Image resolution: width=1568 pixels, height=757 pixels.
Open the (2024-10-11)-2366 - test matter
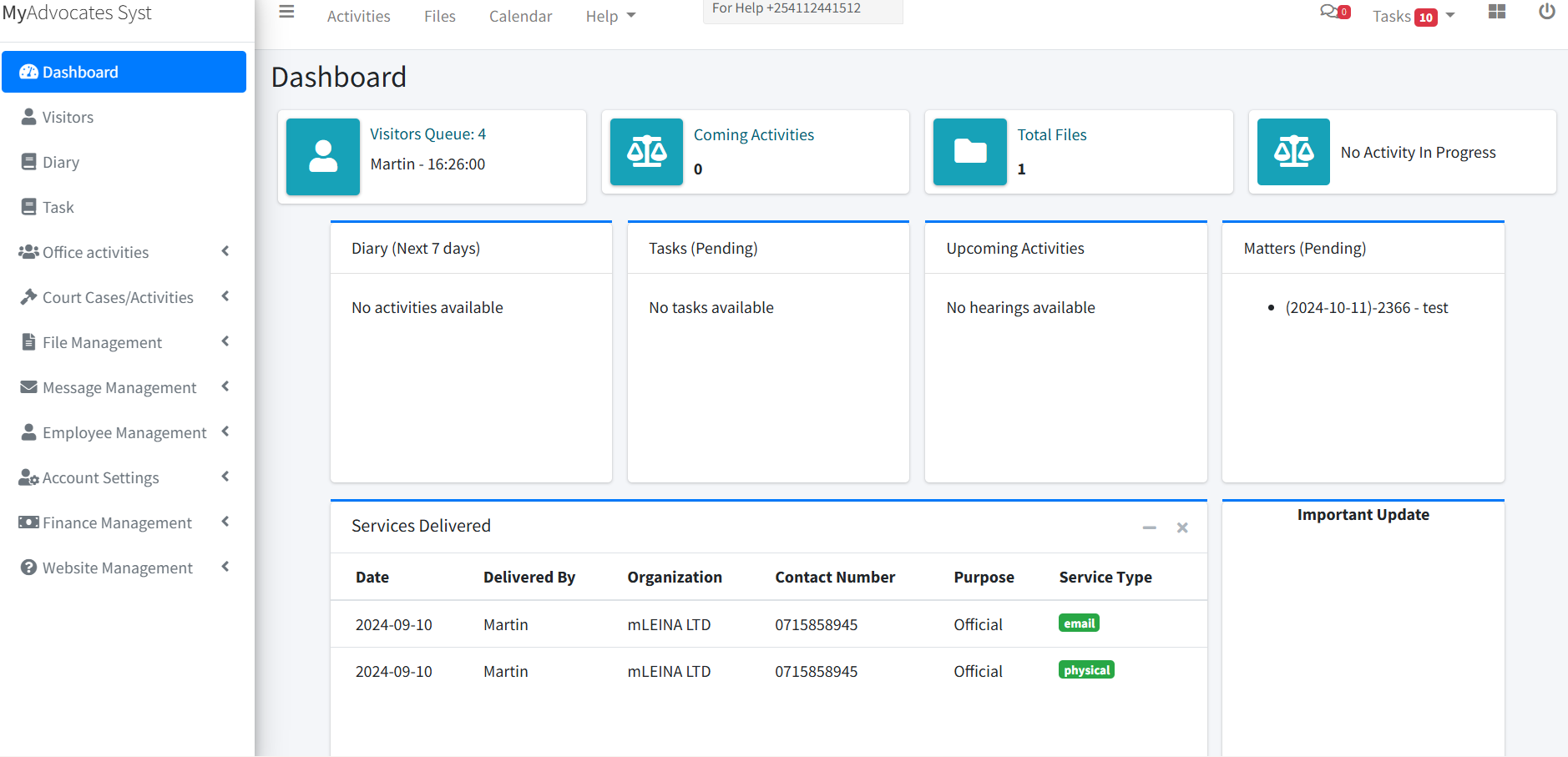(x=1366, y=307)
